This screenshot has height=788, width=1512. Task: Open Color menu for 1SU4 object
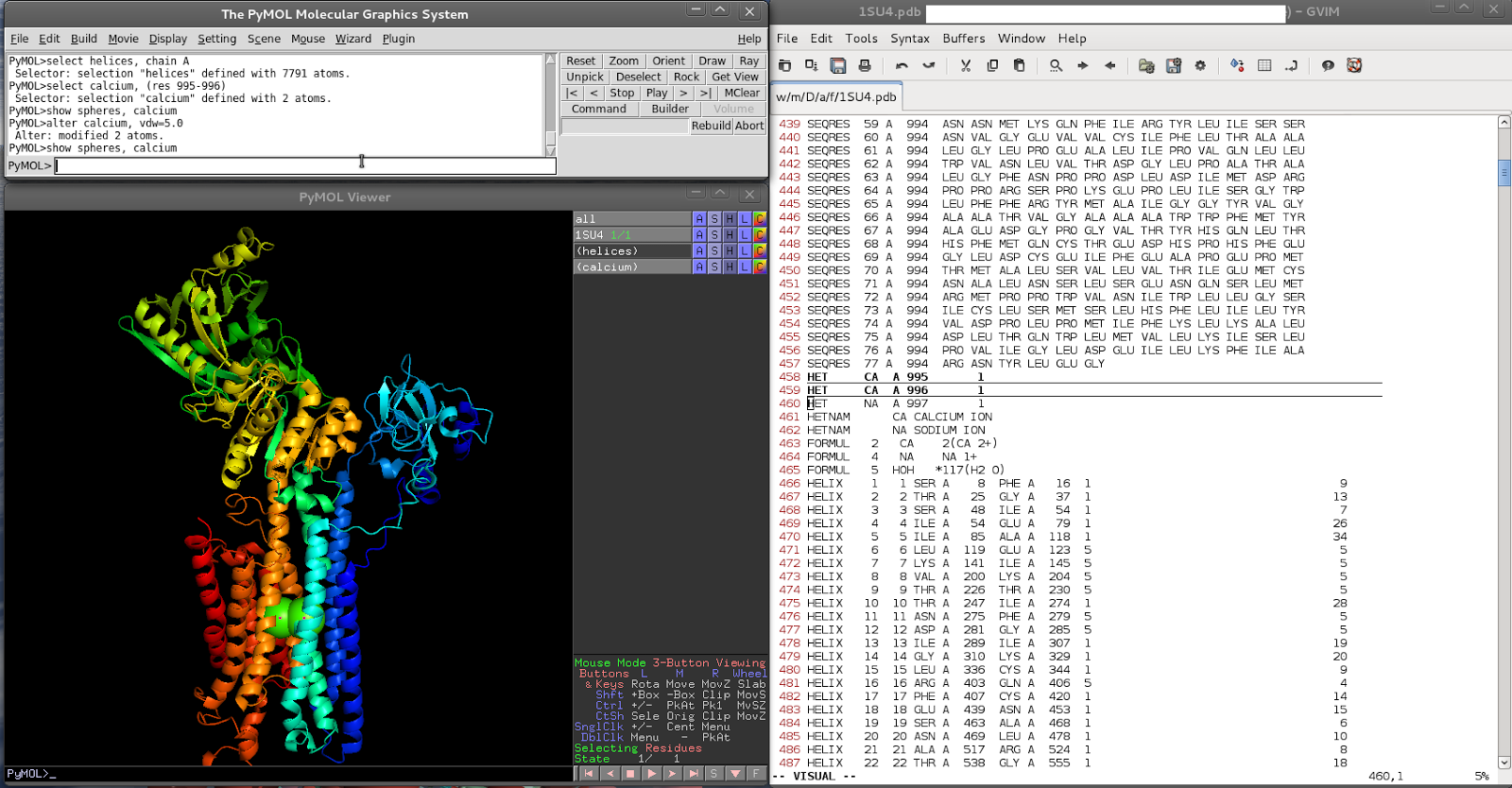tap(760, 234)
